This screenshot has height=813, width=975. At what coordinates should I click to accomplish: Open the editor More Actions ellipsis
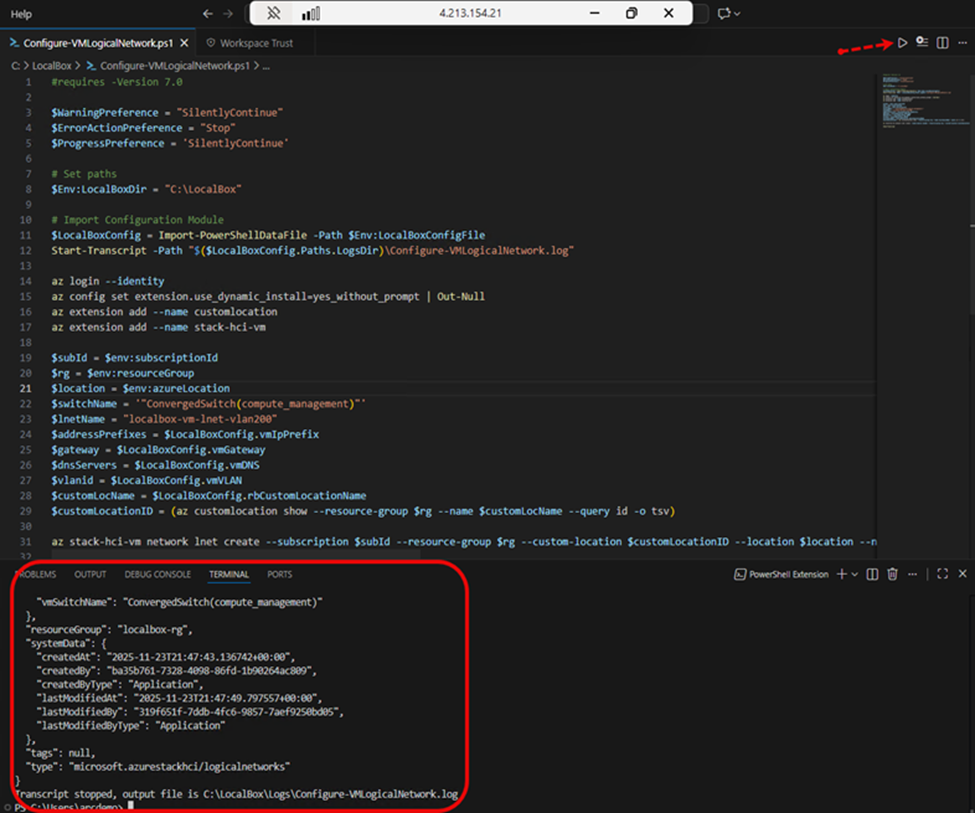963,42
